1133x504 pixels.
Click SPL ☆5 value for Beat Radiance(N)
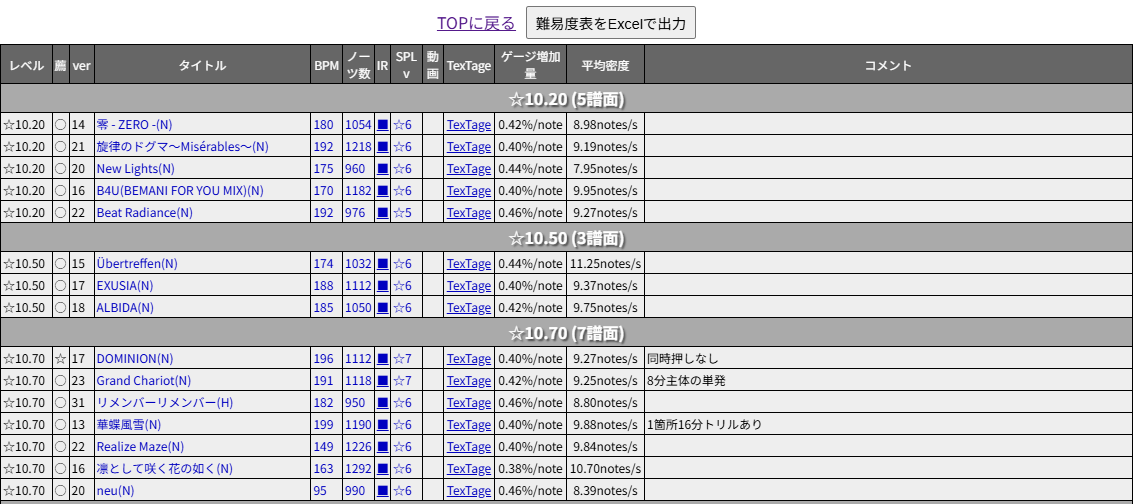pyautogui.click(x=402, y=212)
